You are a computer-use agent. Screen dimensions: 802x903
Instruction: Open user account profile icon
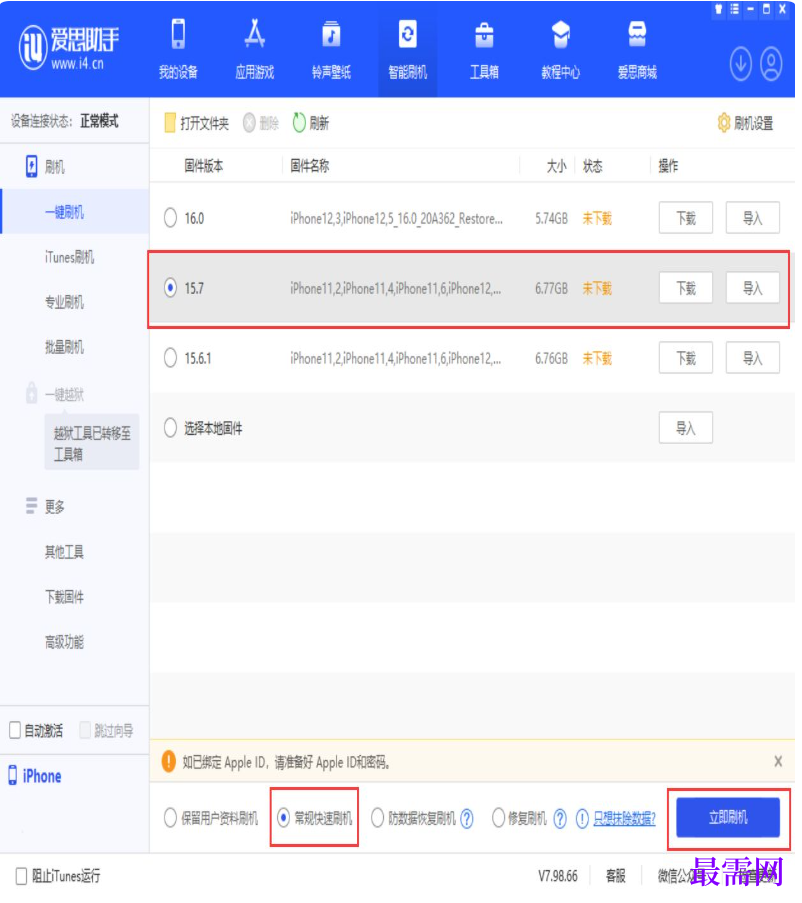coord(771,63)
